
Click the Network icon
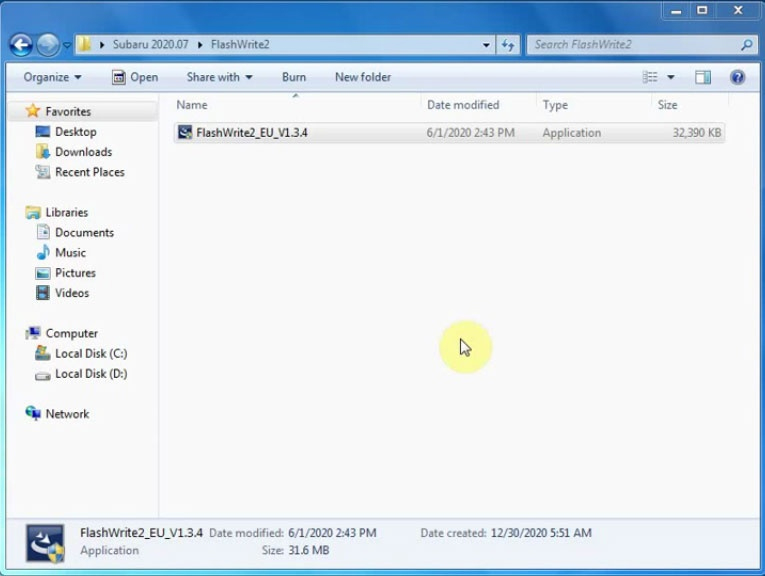[x=33, y=413]
